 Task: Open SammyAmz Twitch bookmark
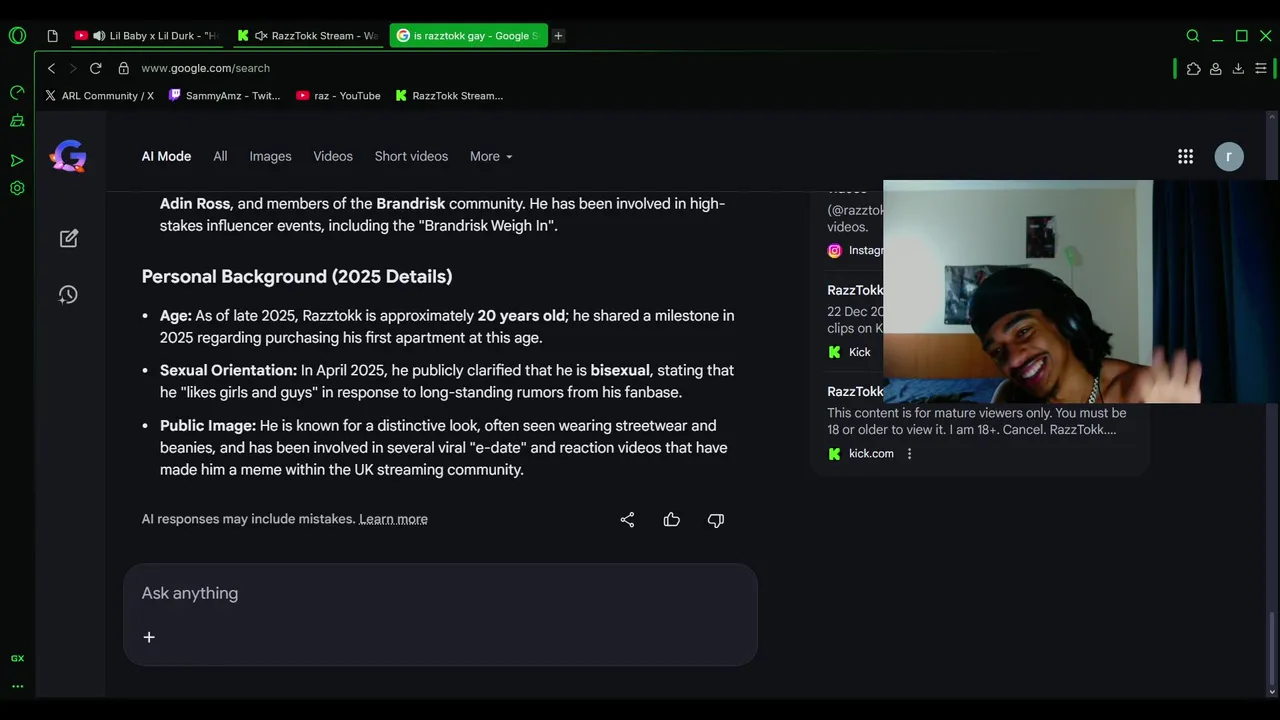pos(225,96)
